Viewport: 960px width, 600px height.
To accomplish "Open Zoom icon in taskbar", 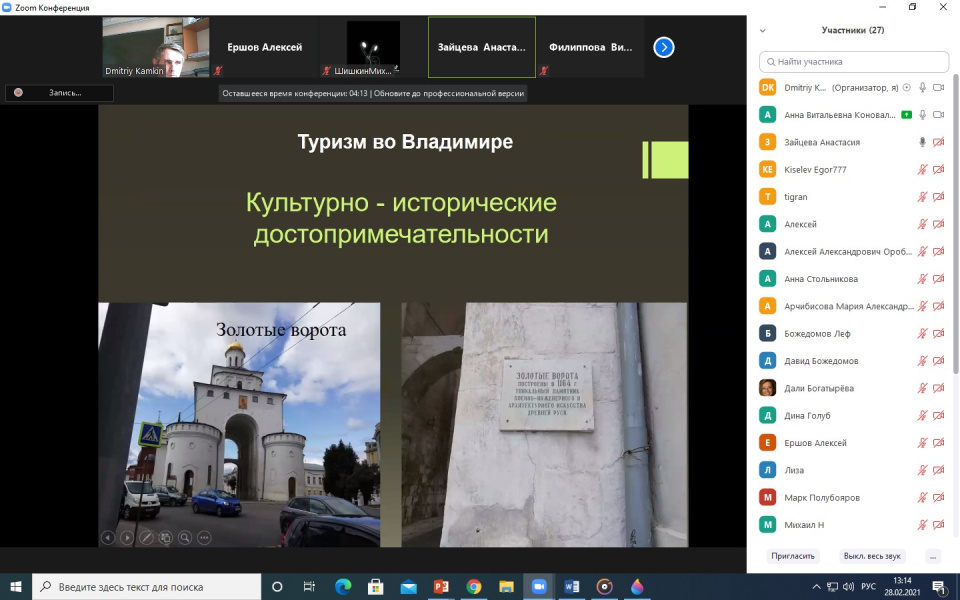I will (539, 587).
